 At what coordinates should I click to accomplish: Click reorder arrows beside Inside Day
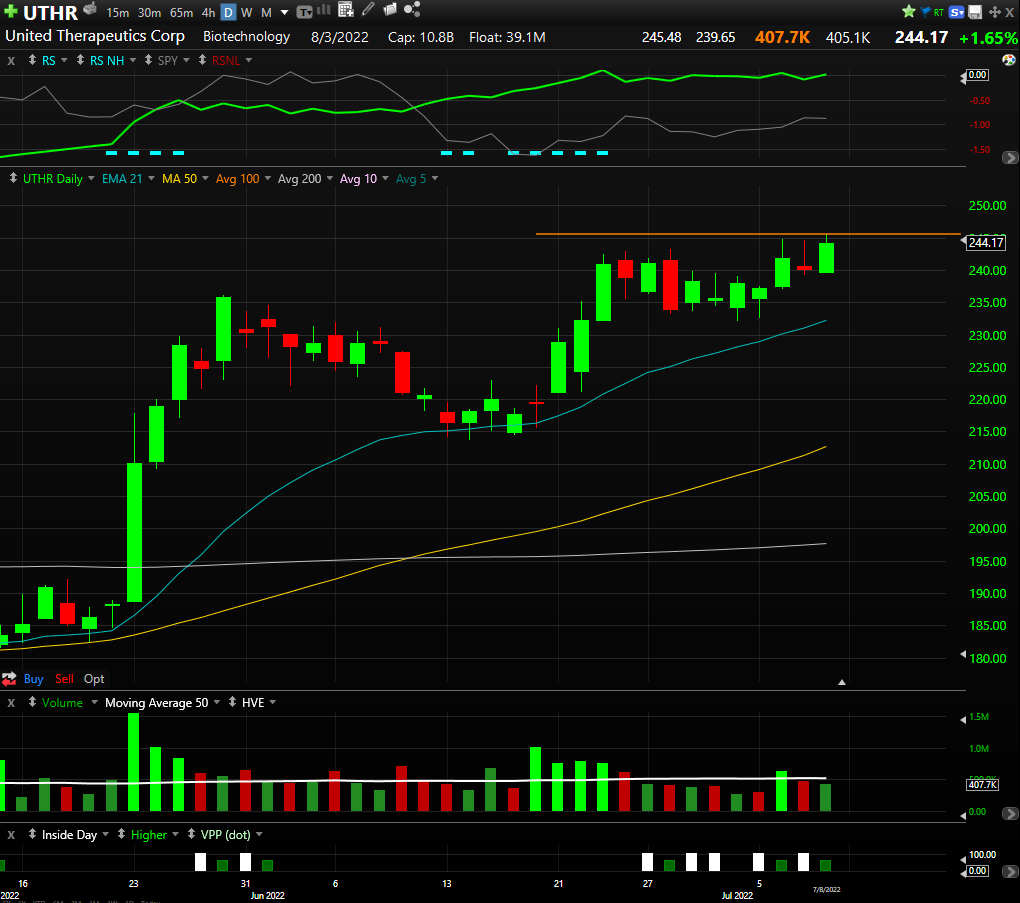click(x=32, y=834)
